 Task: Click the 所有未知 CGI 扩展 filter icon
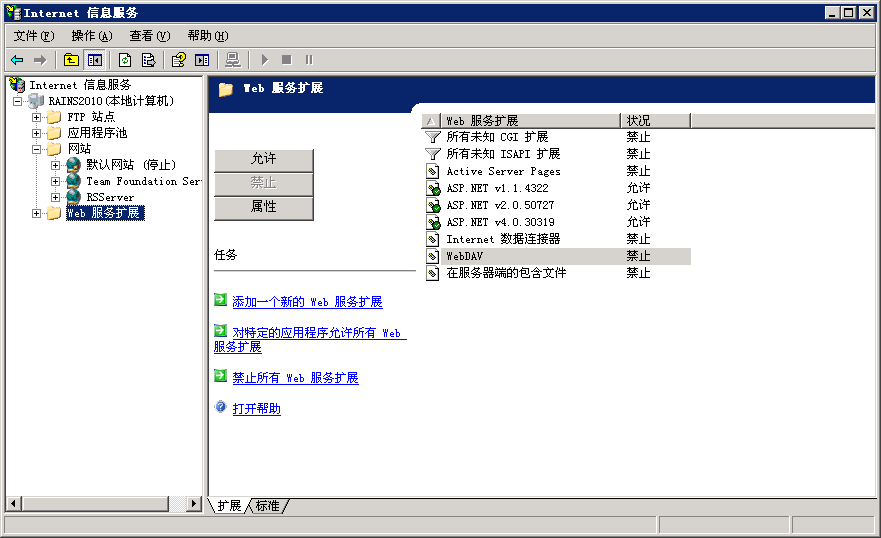pyautogui.click(x=433, y=137)
